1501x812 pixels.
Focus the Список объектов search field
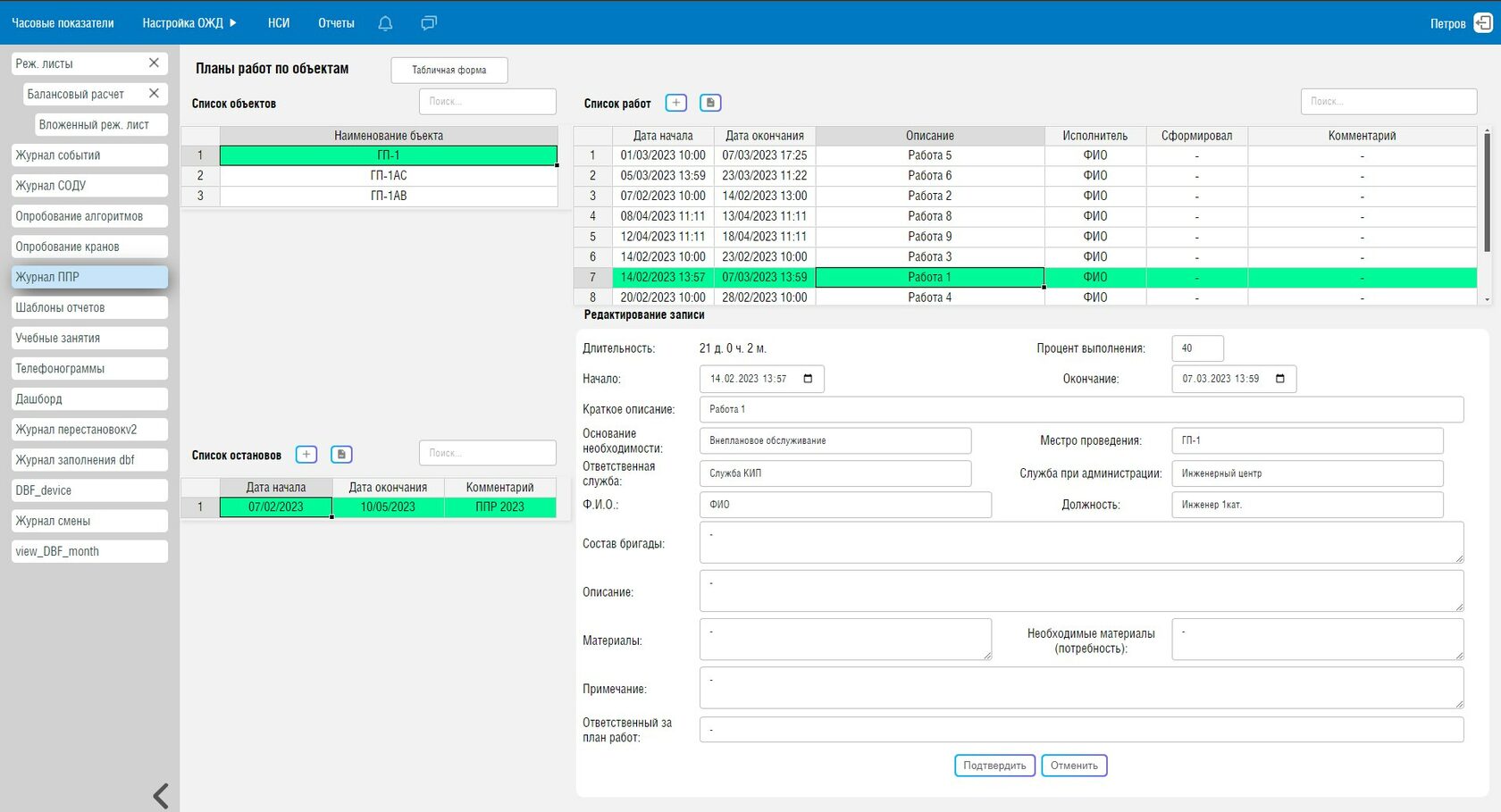click(488, 101)
